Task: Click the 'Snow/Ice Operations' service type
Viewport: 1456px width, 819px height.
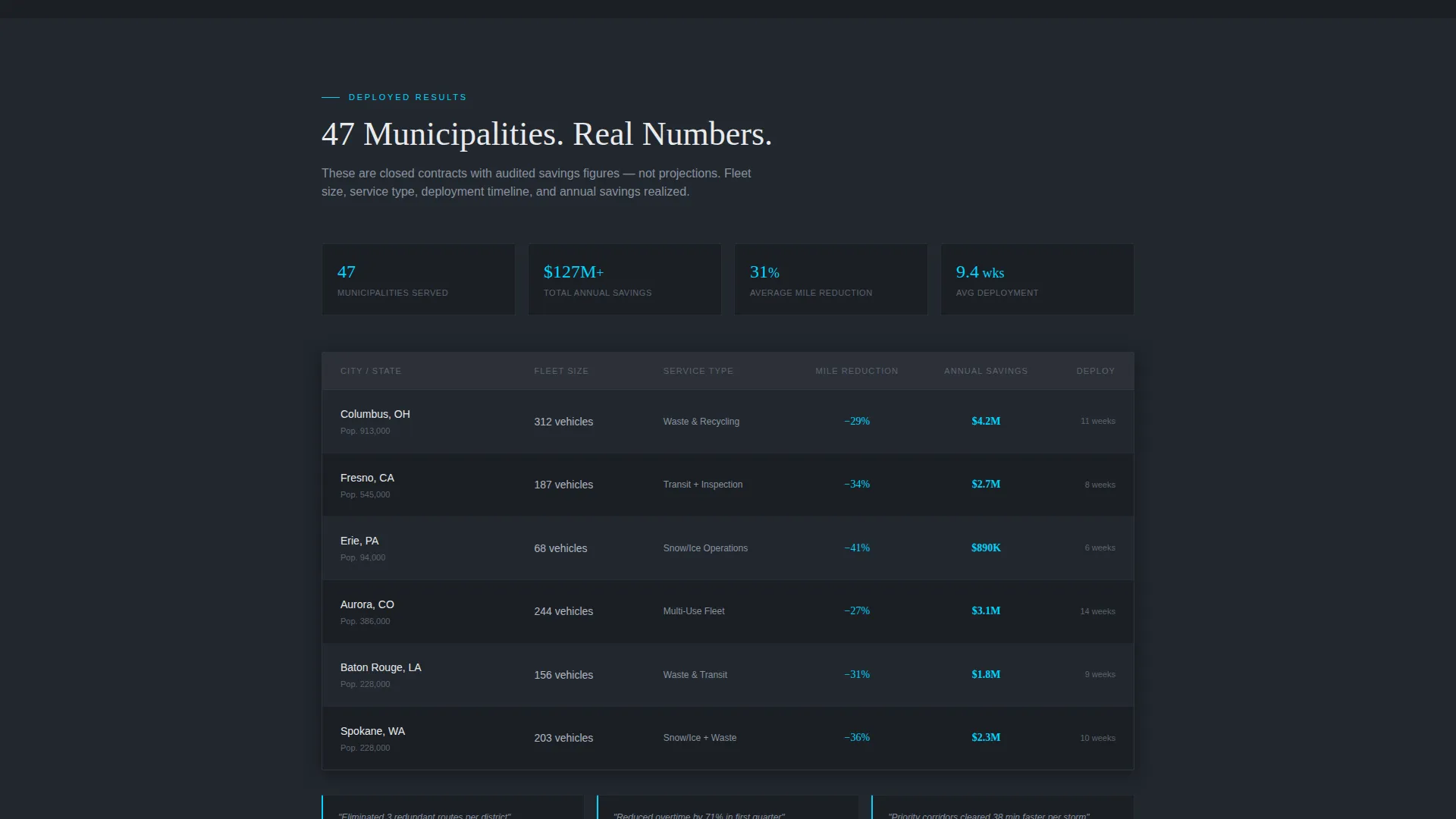Action: click(x=705, y=548)
